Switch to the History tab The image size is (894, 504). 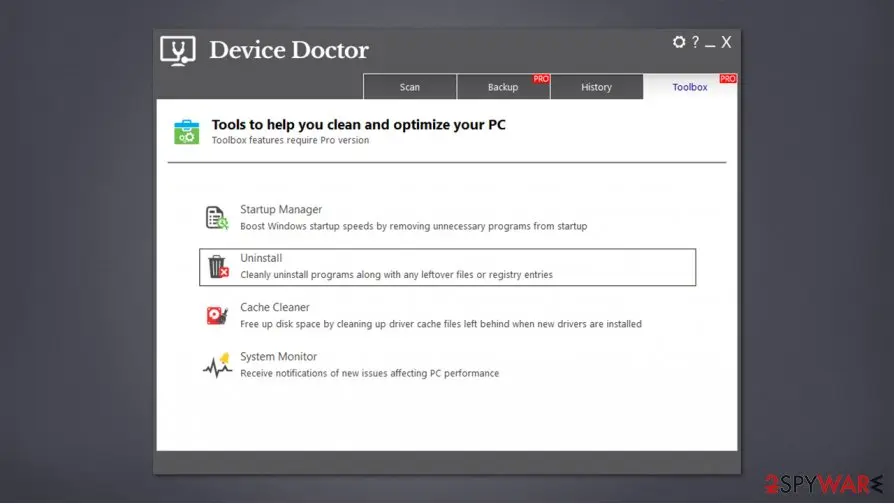point(596,87)
